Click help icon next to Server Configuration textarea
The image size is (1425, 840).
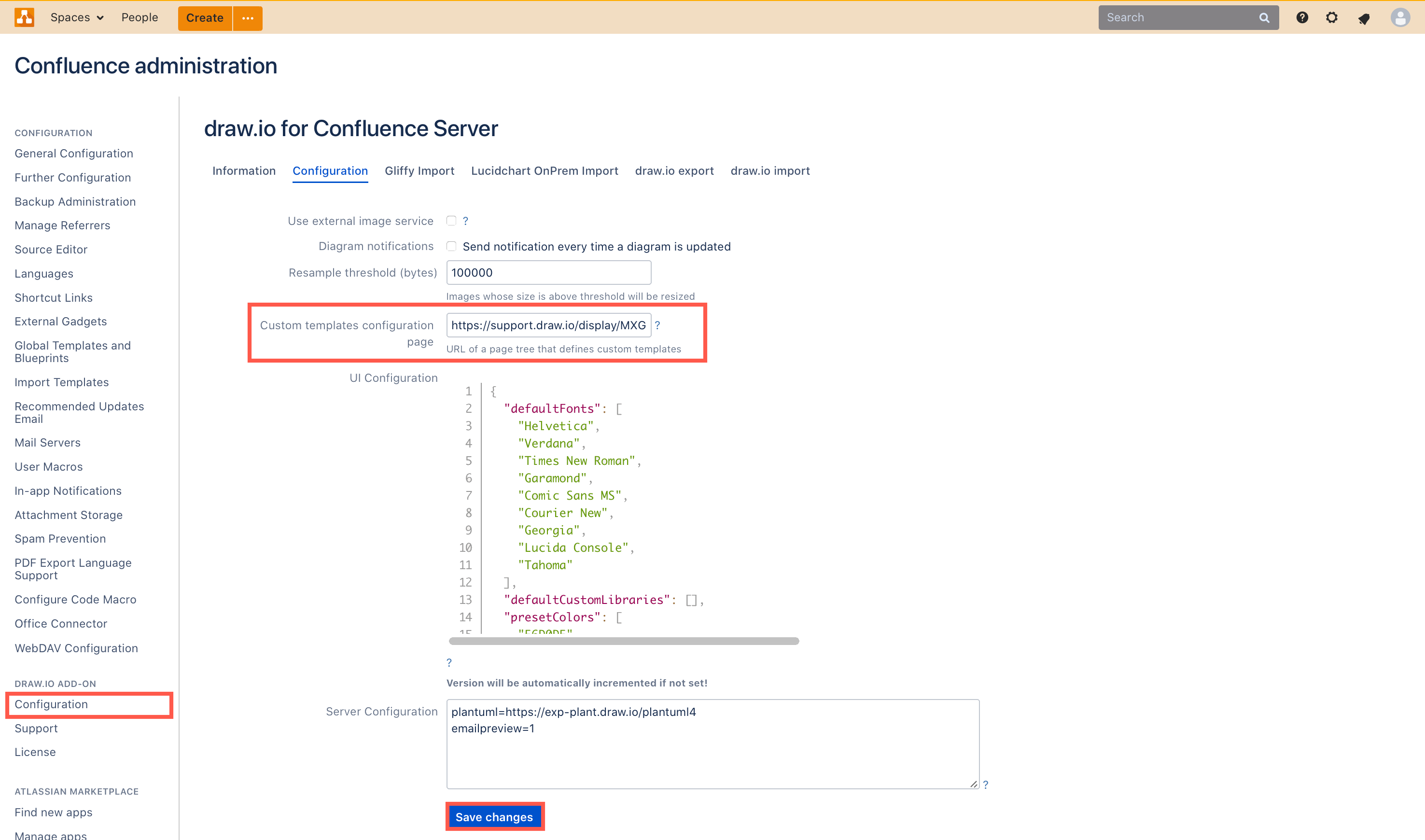[x=986, y=784]
